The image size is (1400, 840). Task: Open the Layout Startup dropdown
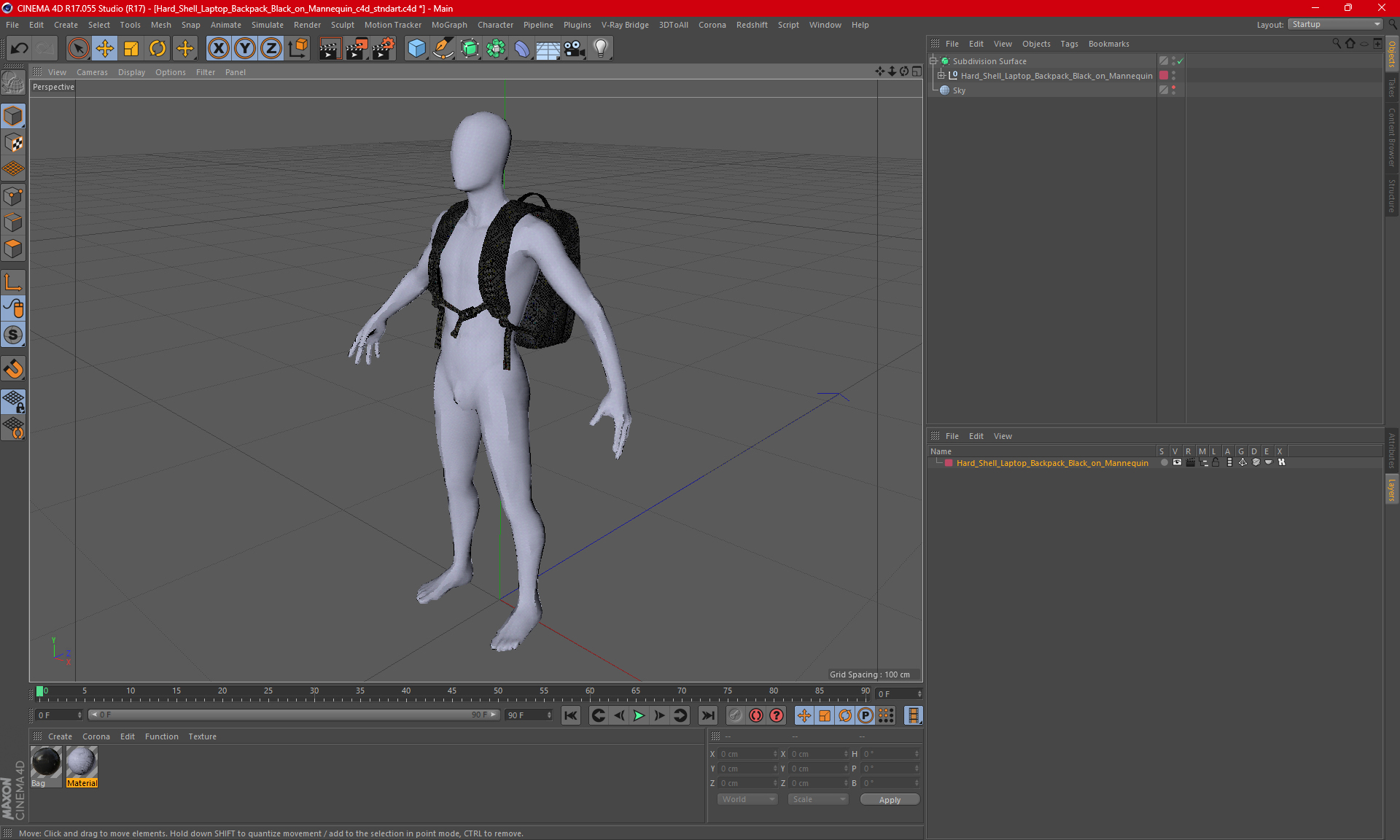click(x=1335, y=24)
